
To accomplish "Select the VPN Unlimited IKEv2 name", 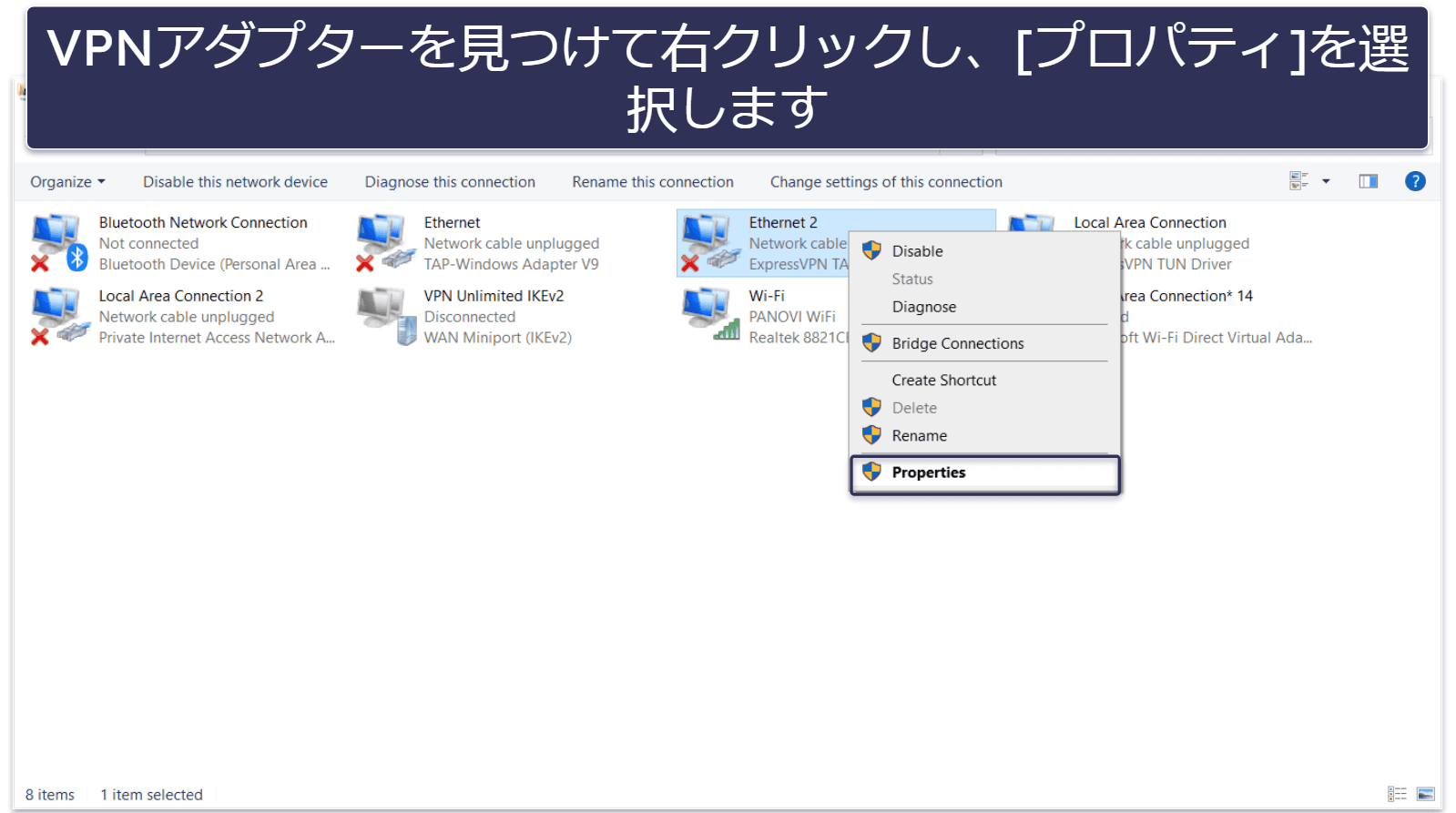I will tap(494, 296).
